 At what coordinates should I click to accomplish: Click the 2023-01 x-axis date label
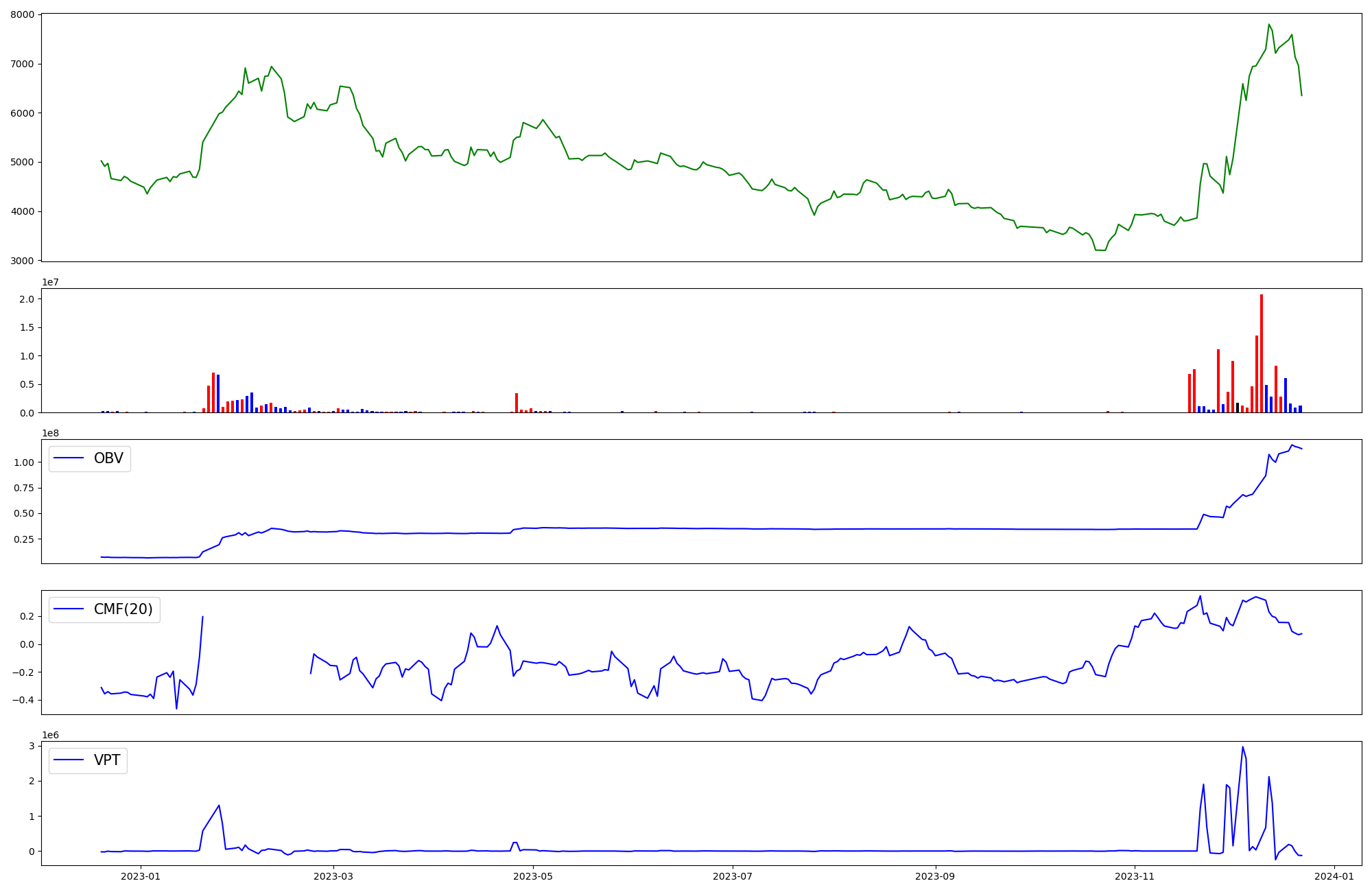coord(141,876)
